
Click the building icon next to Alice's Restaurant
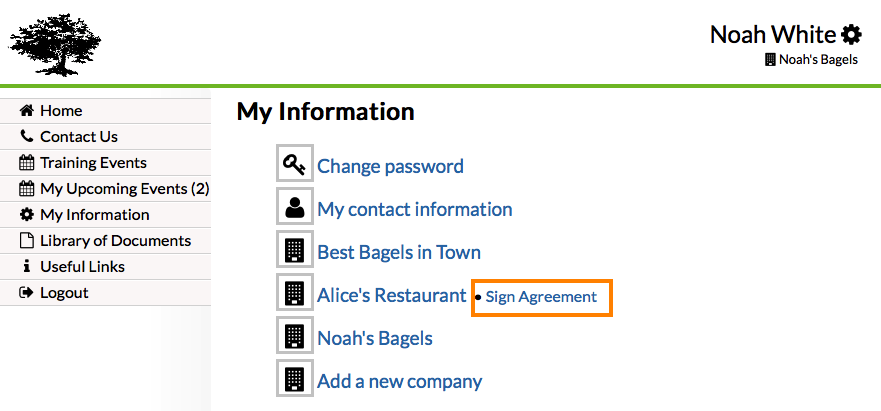point(294,294)
